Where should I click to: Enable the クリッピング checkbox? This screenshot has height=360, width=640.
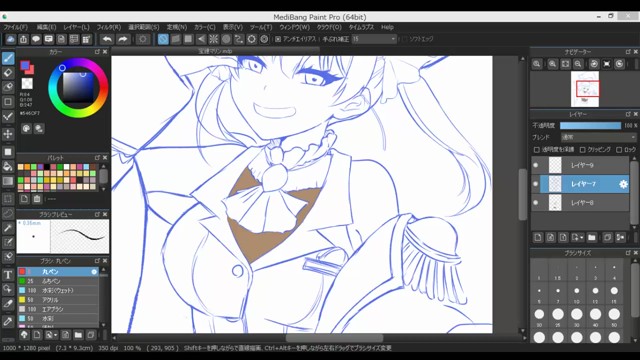pyautogui.click(x=583, y=150)
